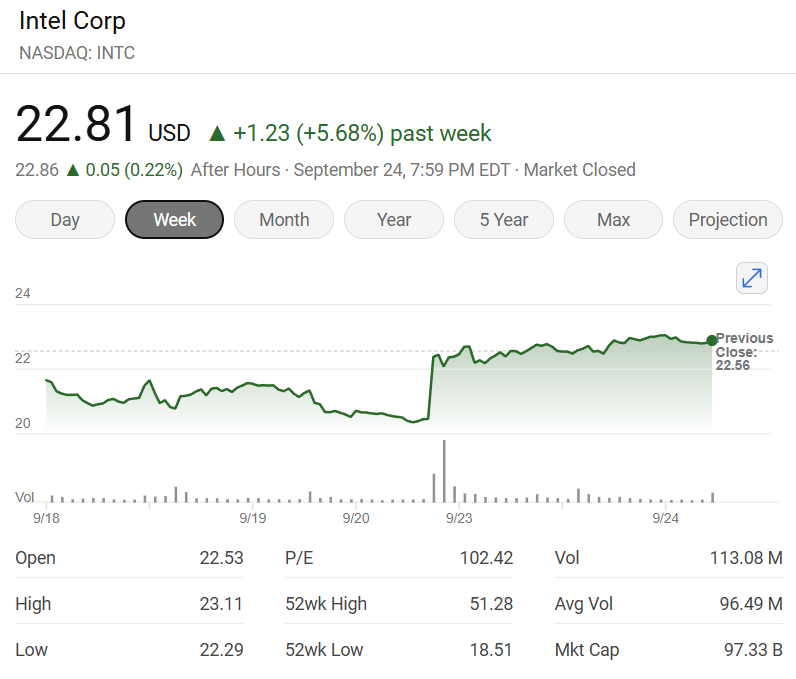This screenshot has width=796, height=679.
Task: Show the Year chart range
Action: click(394, 220)
